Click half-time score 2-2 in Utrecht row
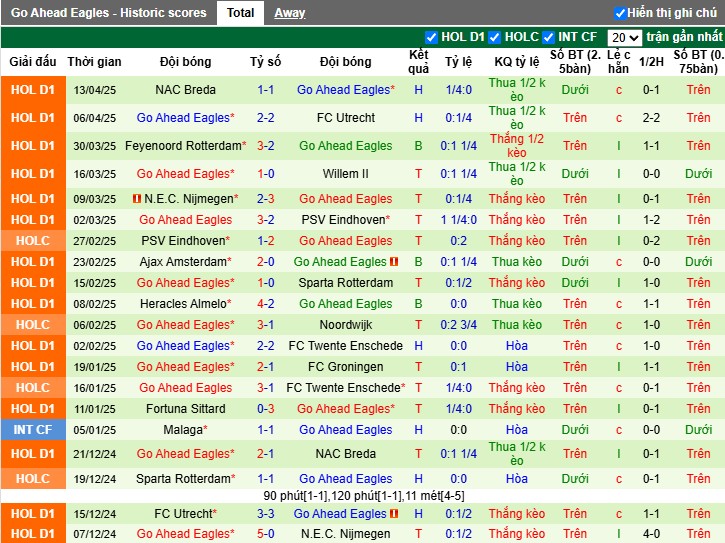 click(651, 118)
